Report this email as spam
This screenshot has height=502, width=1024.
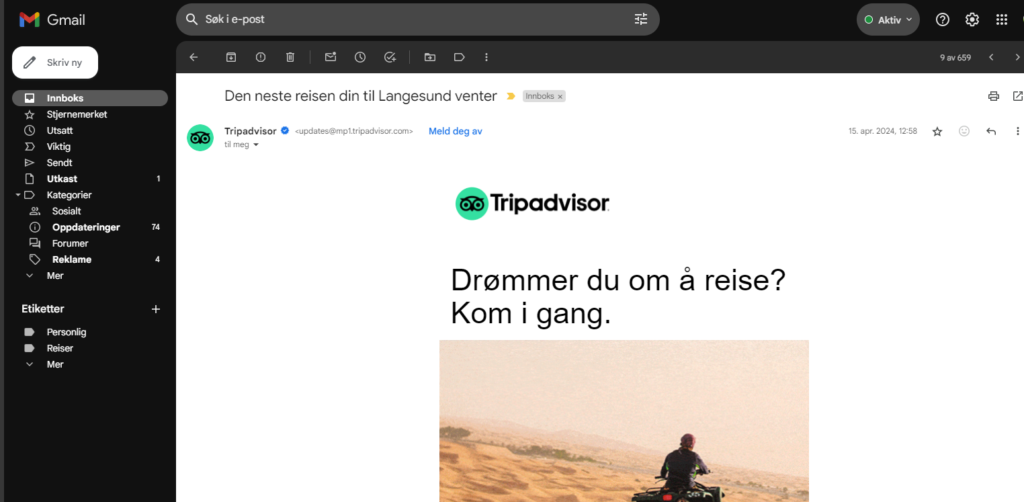click(x=260, y=57)
